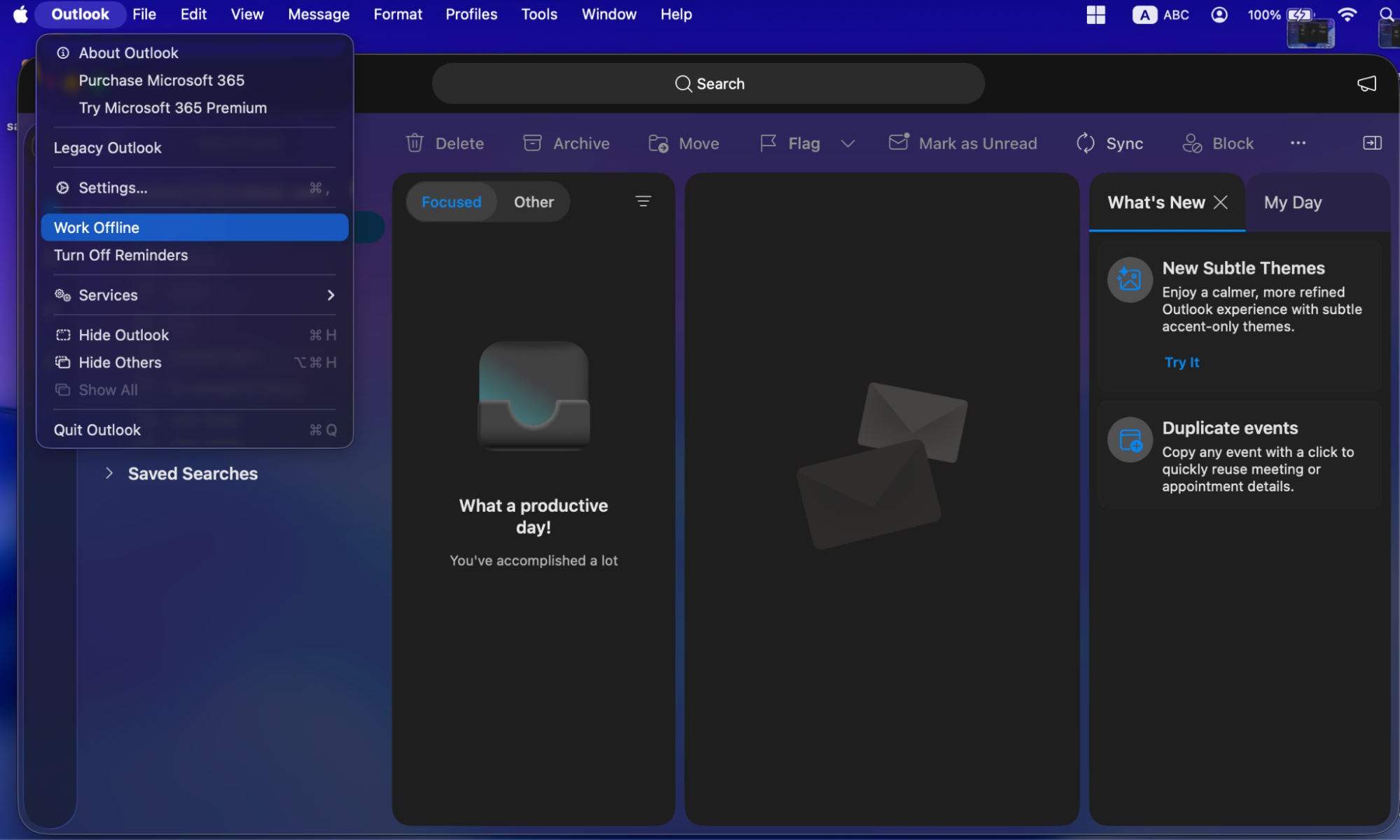Click the 'What a productive day!' heading
Screen dimensions: 1400x840
(x=534, y=516)
